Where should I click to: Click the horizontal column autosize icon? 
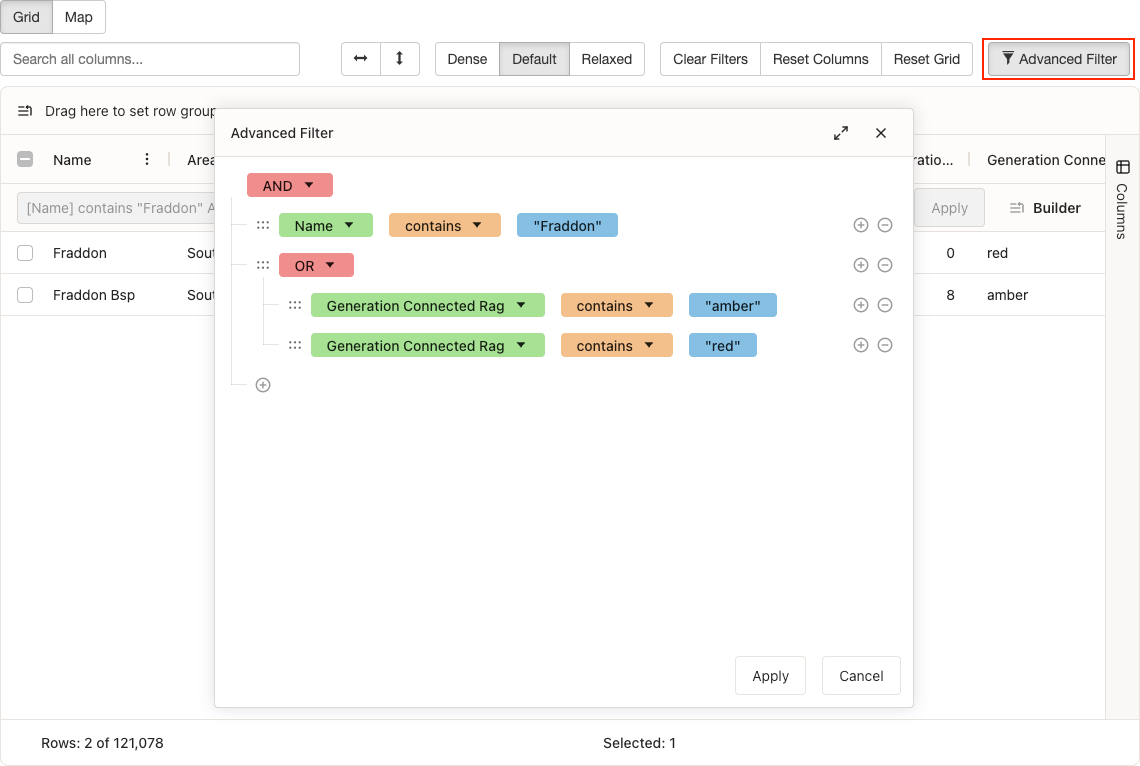(360, 59)
